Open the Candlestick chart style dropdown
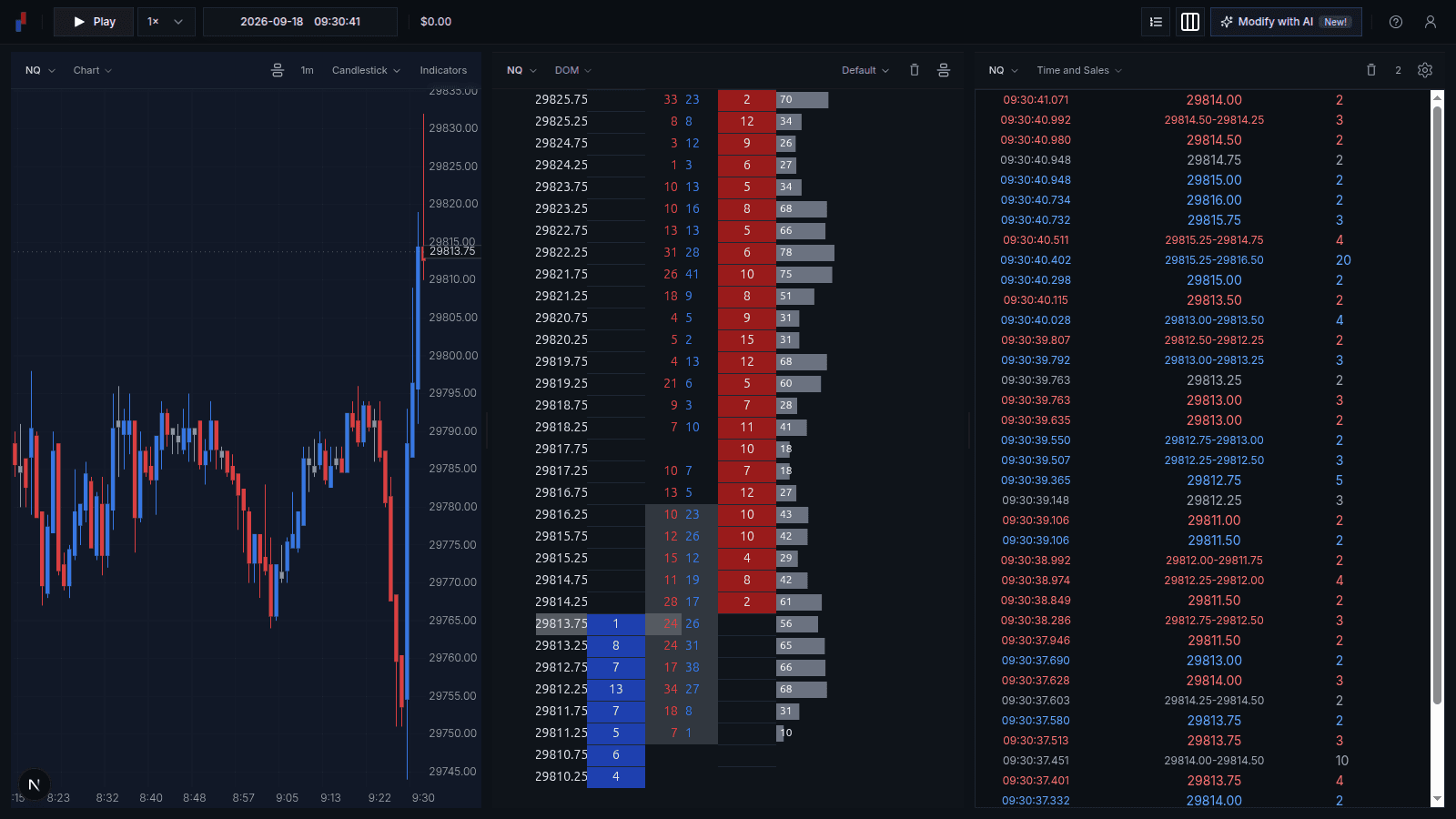 point(366,70)
